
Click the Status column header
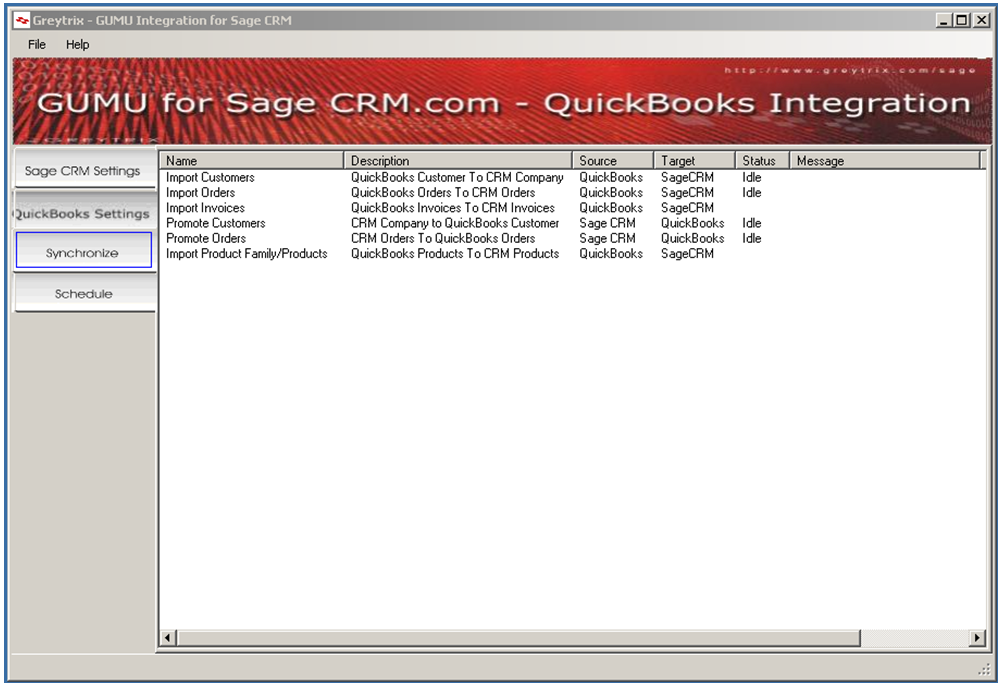pyautogui.click(x=762, y=161)
